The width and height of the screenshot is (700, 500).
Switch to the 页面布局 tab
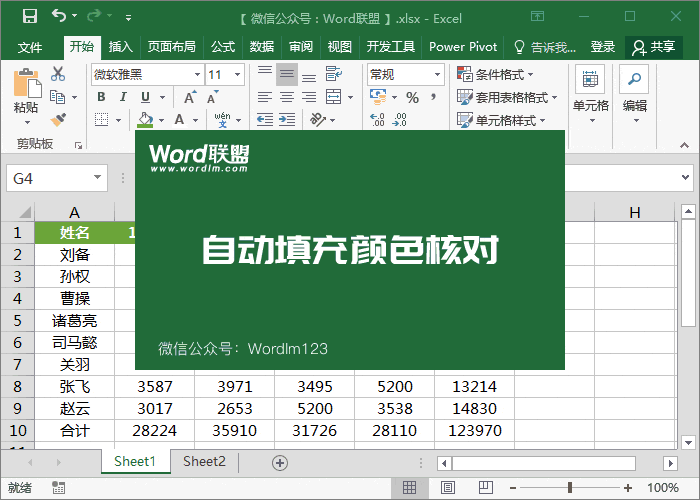click(171, 46)
